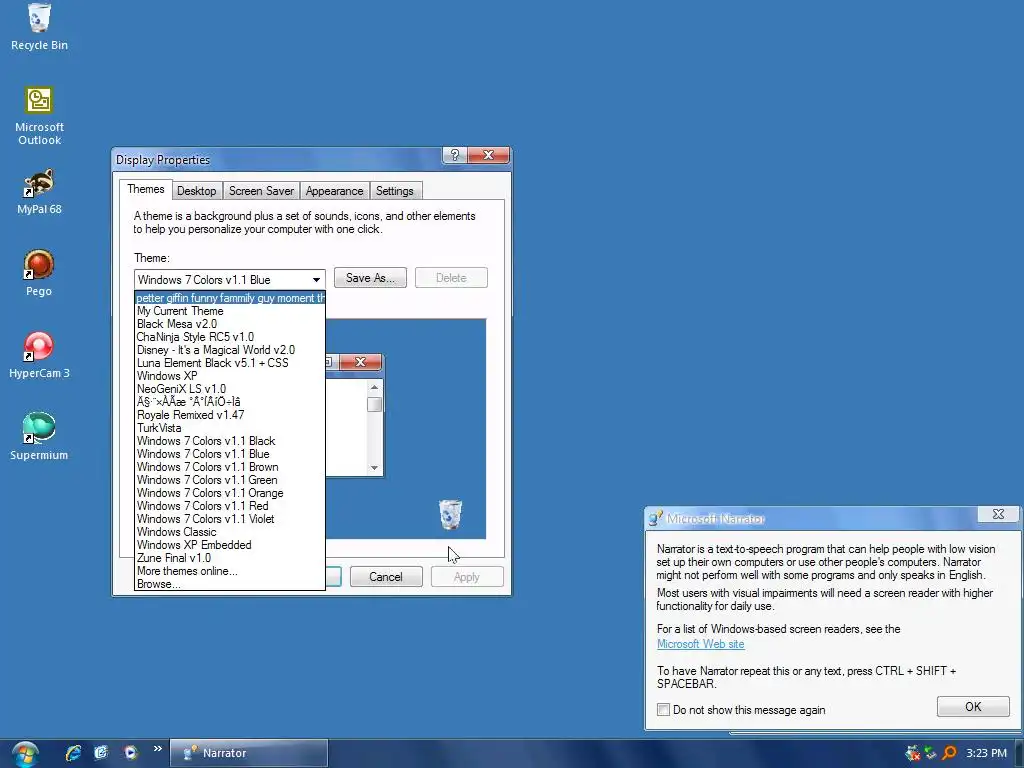Click the help question mark button in Display Properties
Viewport: 1024px width, 768px height.
pyautogui.click(x=455, y=155)
